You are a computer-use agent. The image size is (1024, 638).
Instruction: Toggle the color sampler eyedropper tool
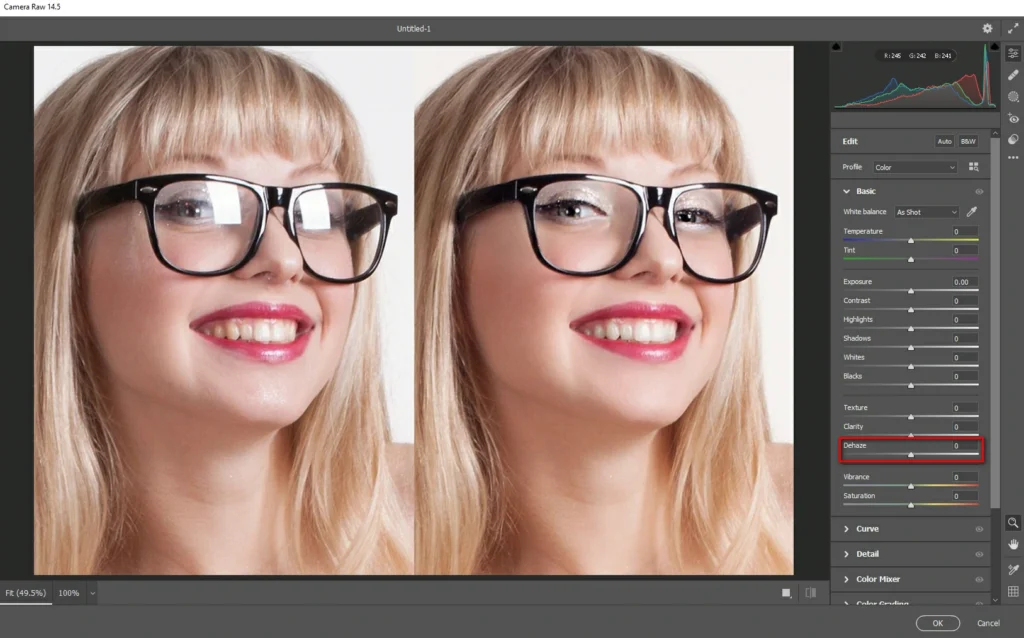[1013, 569]
